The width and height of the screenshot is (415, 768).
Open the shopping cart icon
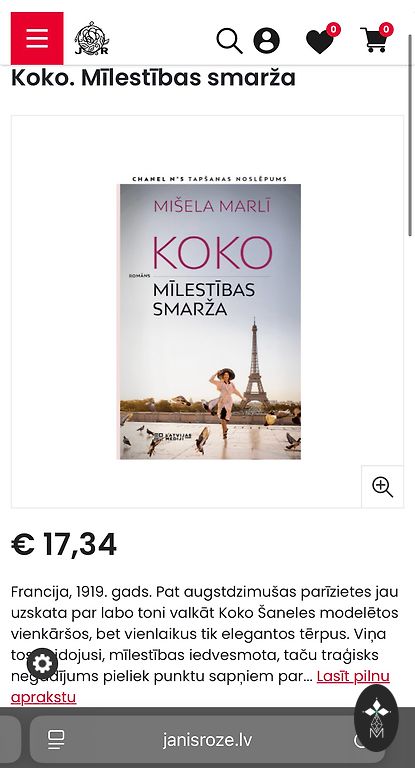pos(374,40)
